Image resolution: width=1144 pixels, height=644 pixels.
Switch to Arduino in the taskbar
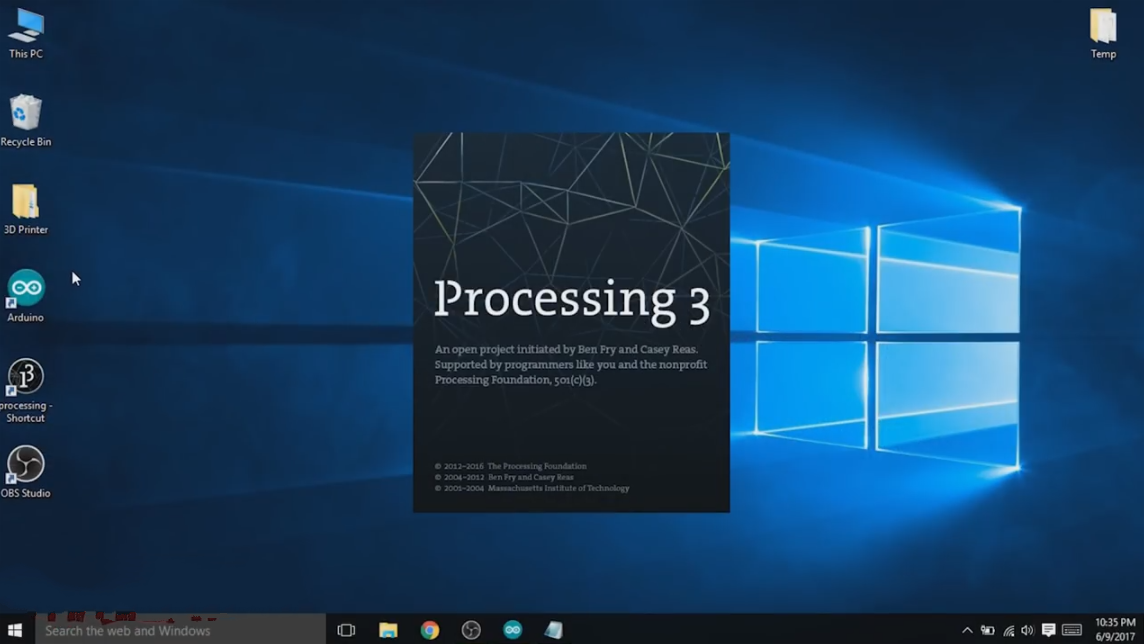pyautogui.click(x=513, y=630)
